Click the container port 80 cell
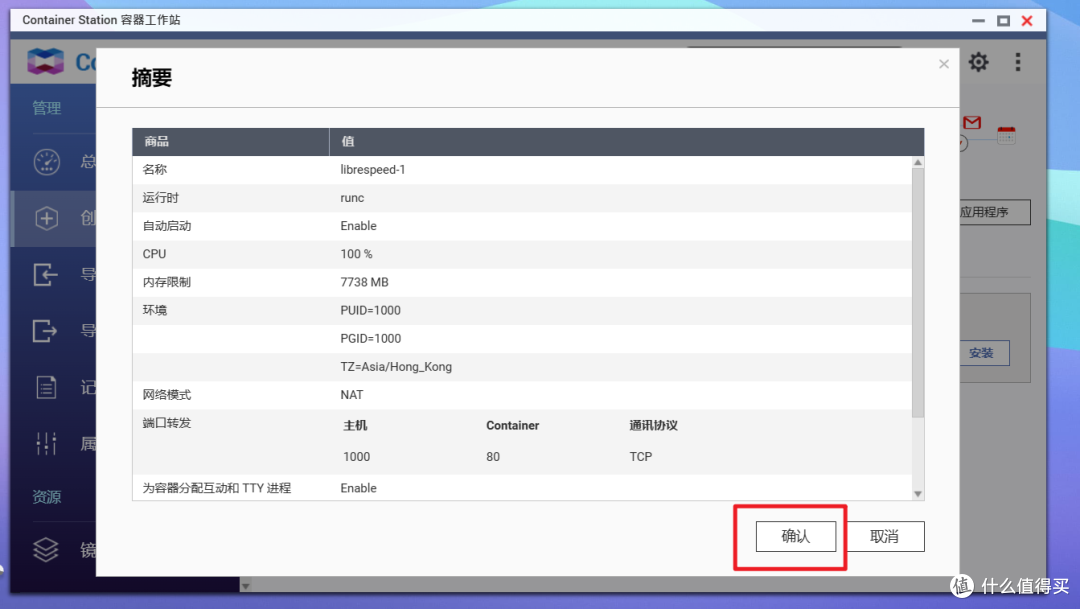 coord(493,457)
